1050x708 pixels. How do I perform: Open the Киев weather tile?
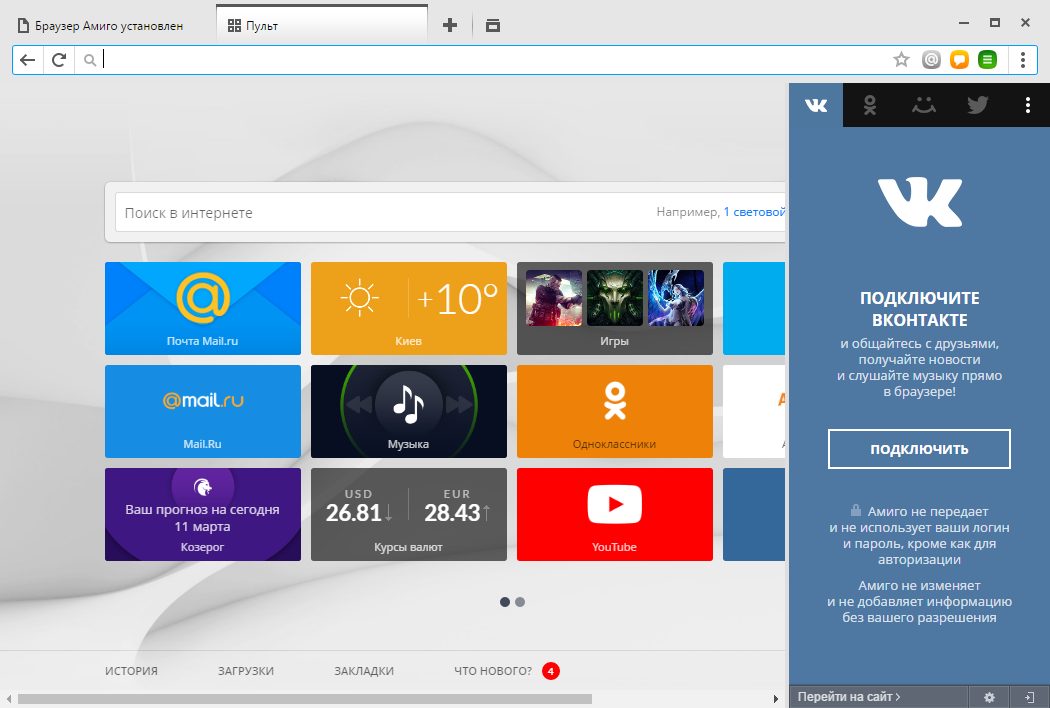point(408,308)
